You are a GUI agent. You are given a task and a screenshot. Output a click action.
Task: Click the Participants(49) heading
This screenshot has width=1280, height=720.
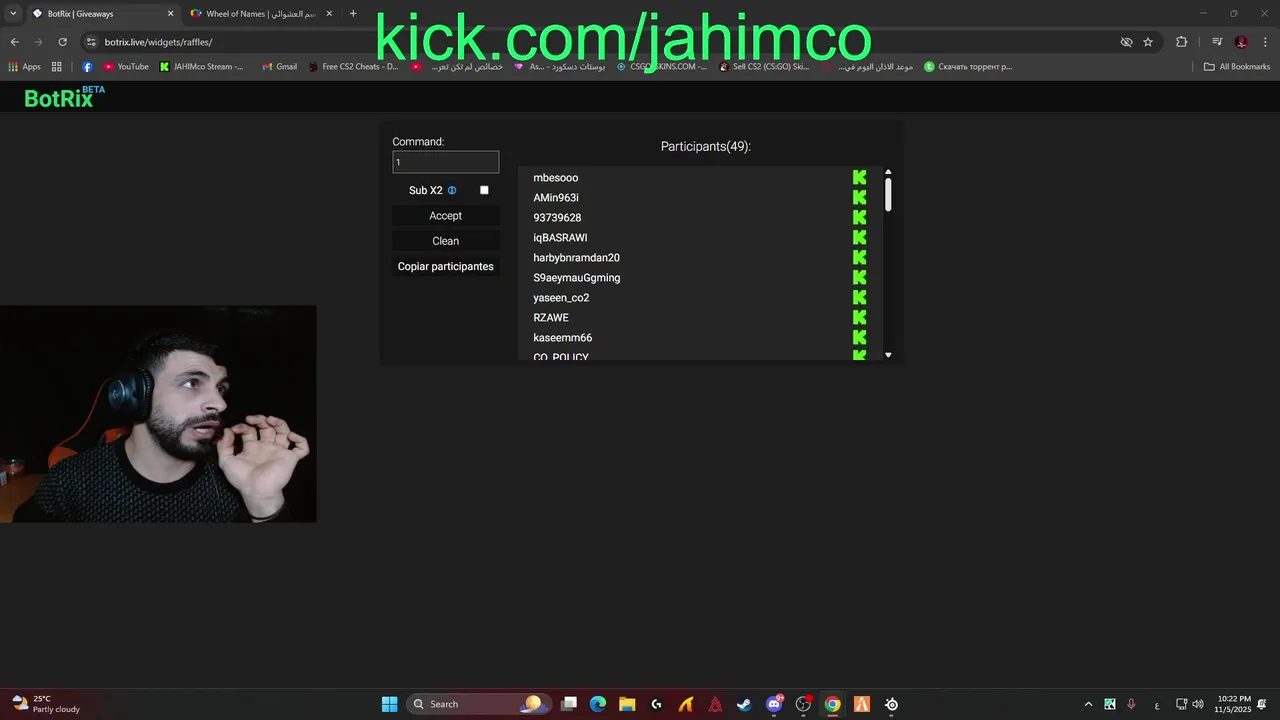point(705,146)
